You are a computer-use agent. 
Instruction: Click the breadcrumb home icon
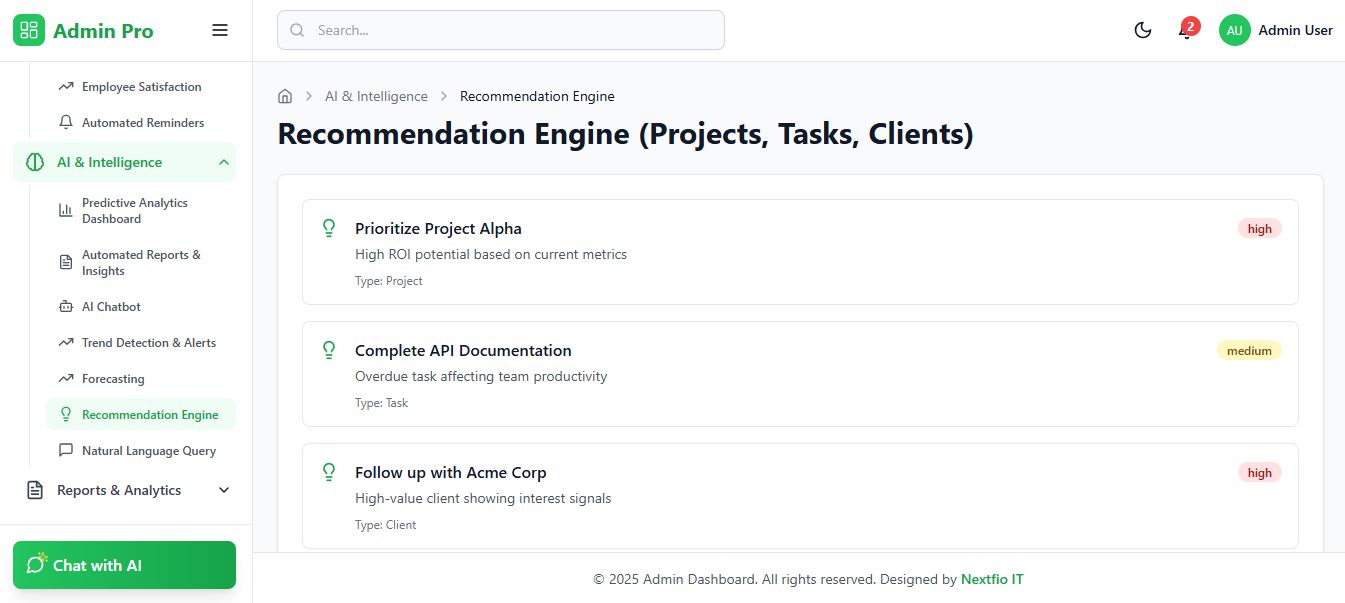pyautogui.click(x=285, y=96)
